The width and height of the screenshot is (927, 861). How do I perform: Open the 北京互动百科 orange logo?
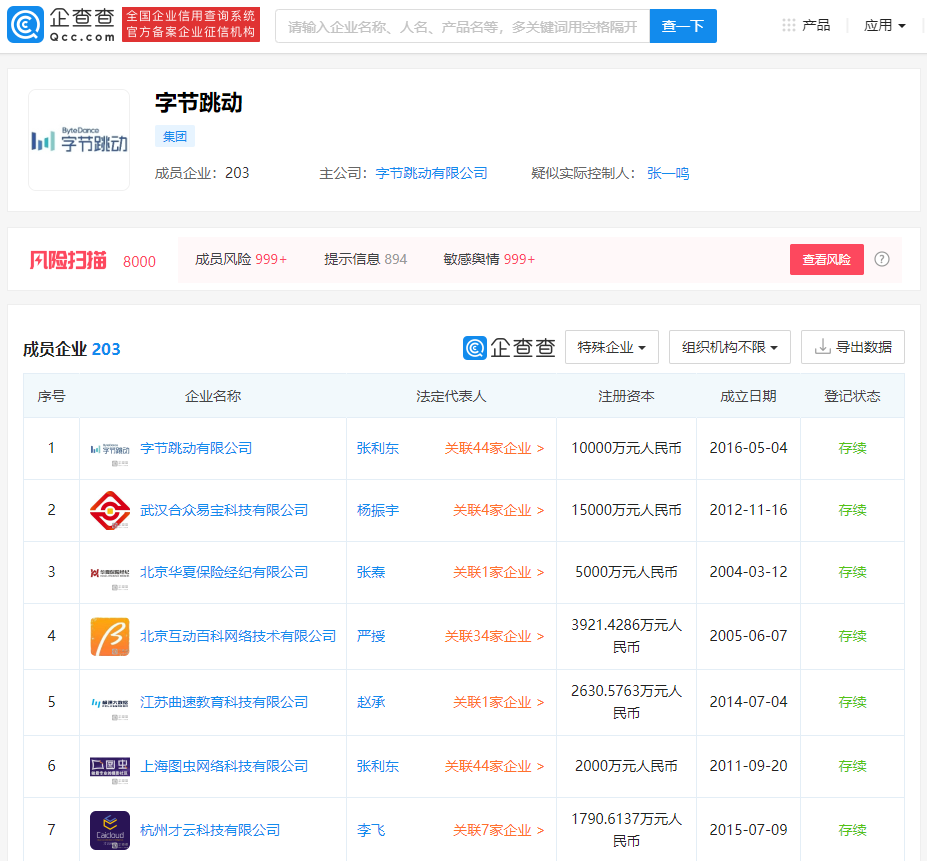pyautogui.click(x=109, y=636)
